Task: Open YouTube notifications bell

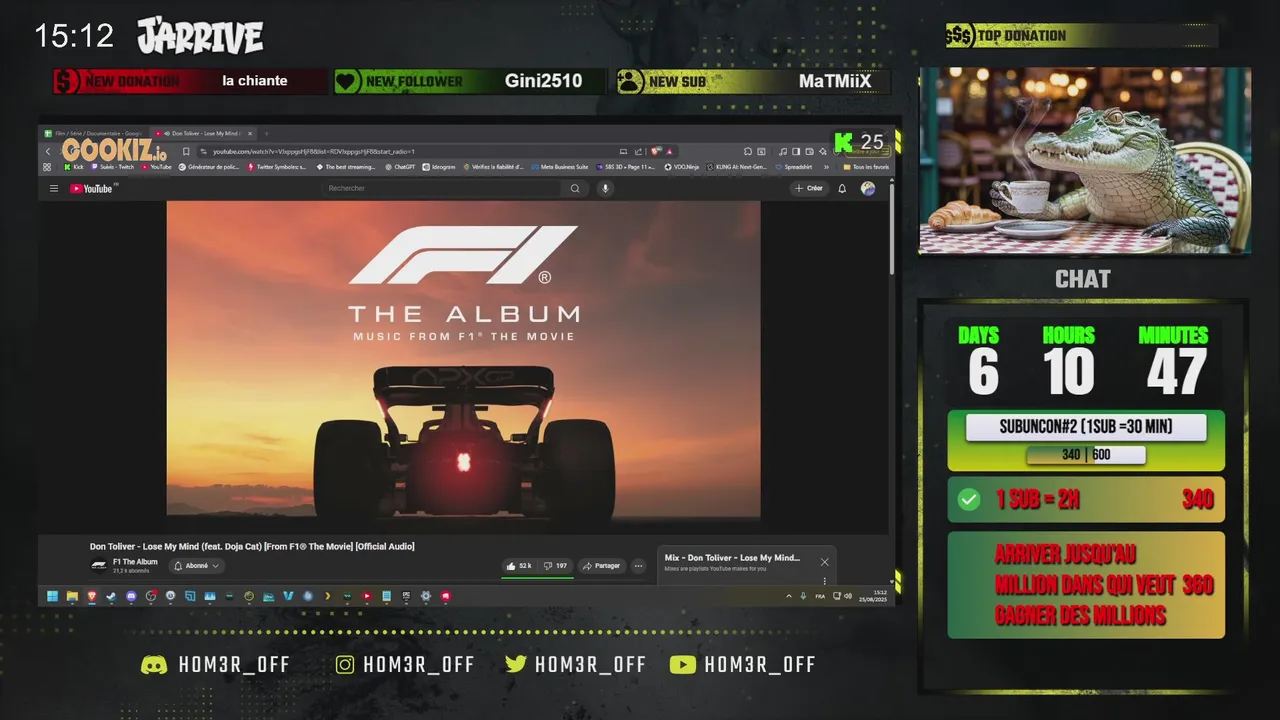Action: tap(842, 188)
